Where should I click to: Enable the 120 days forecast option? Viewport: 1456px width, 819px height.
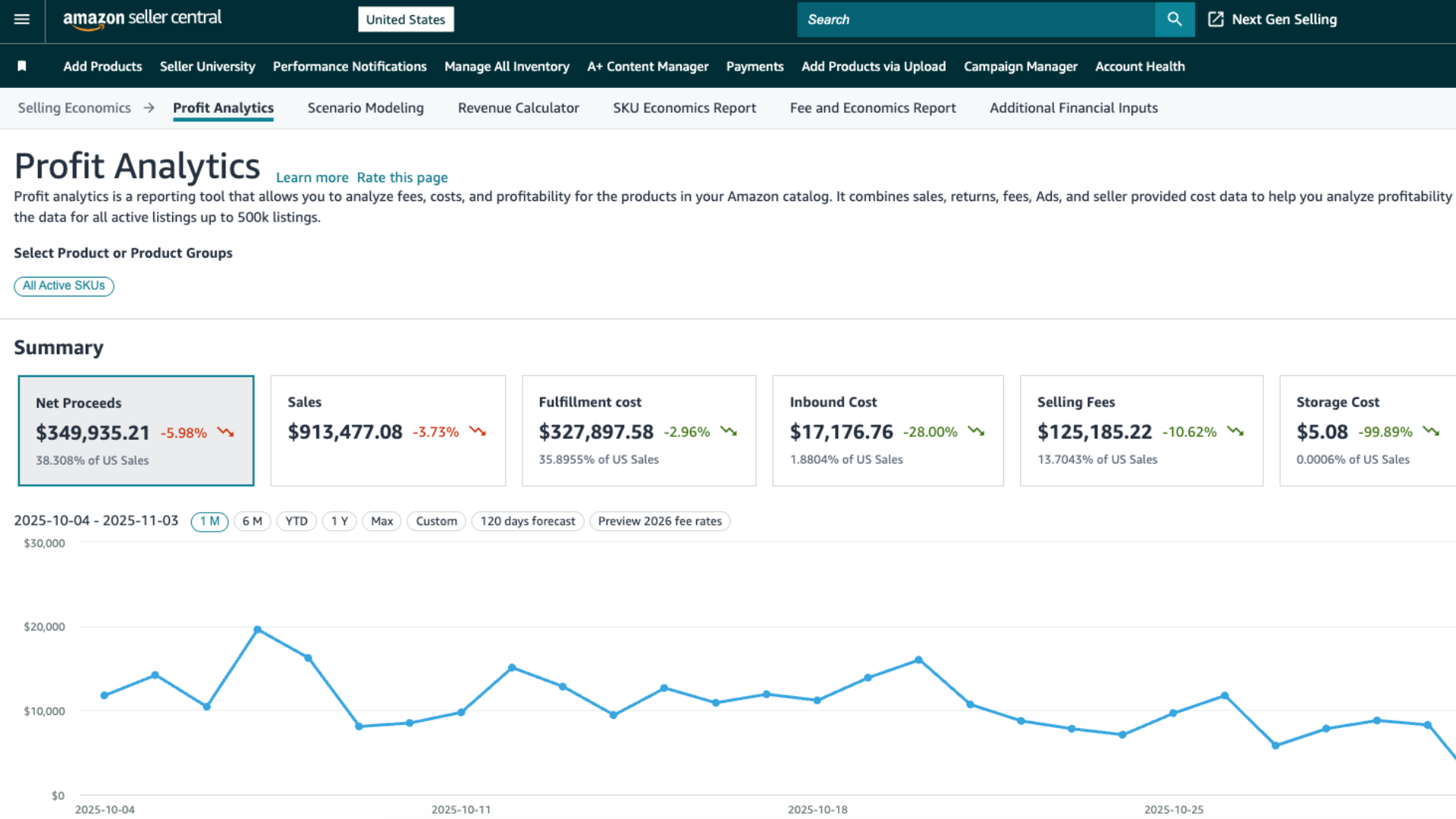(x=527, y=522)
